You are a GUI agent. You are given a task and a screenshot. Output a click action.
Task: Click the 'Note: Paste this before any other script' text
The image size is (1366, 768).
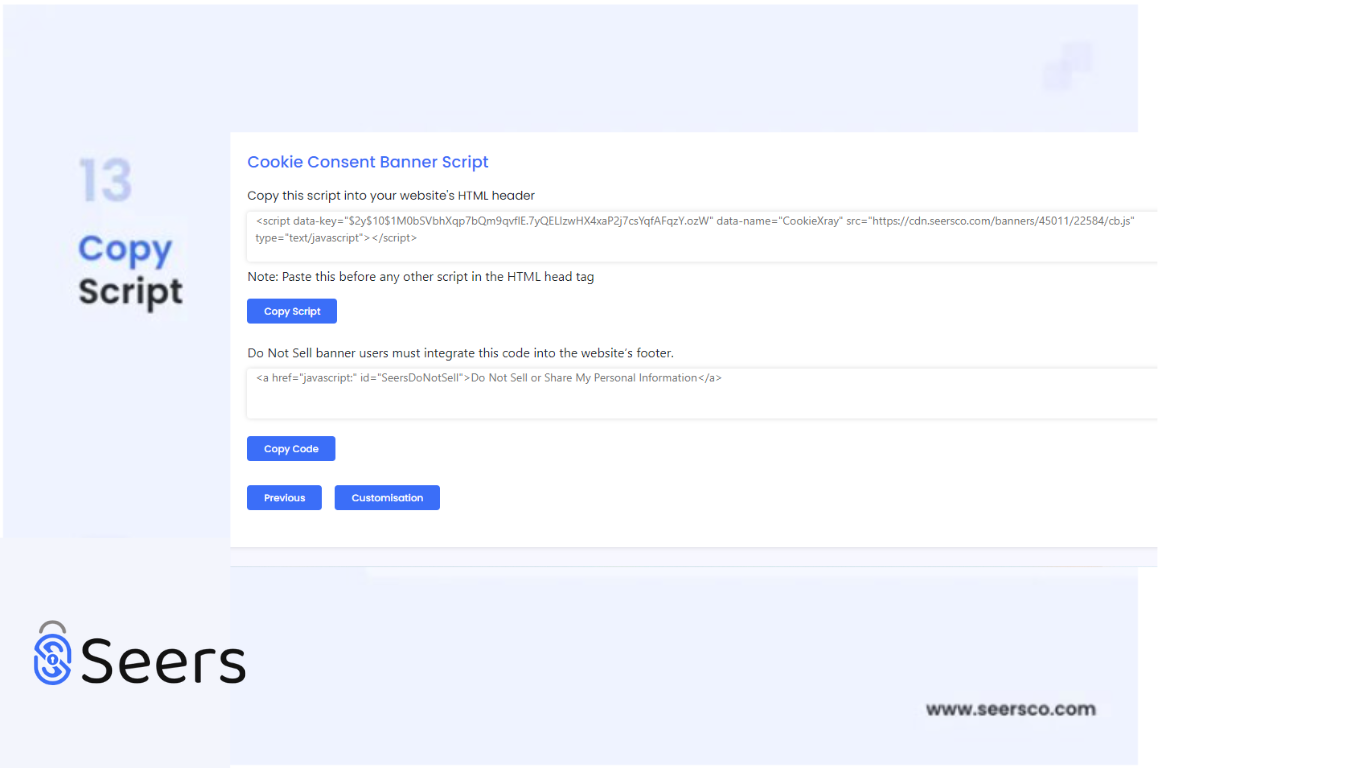click(421, 277)
